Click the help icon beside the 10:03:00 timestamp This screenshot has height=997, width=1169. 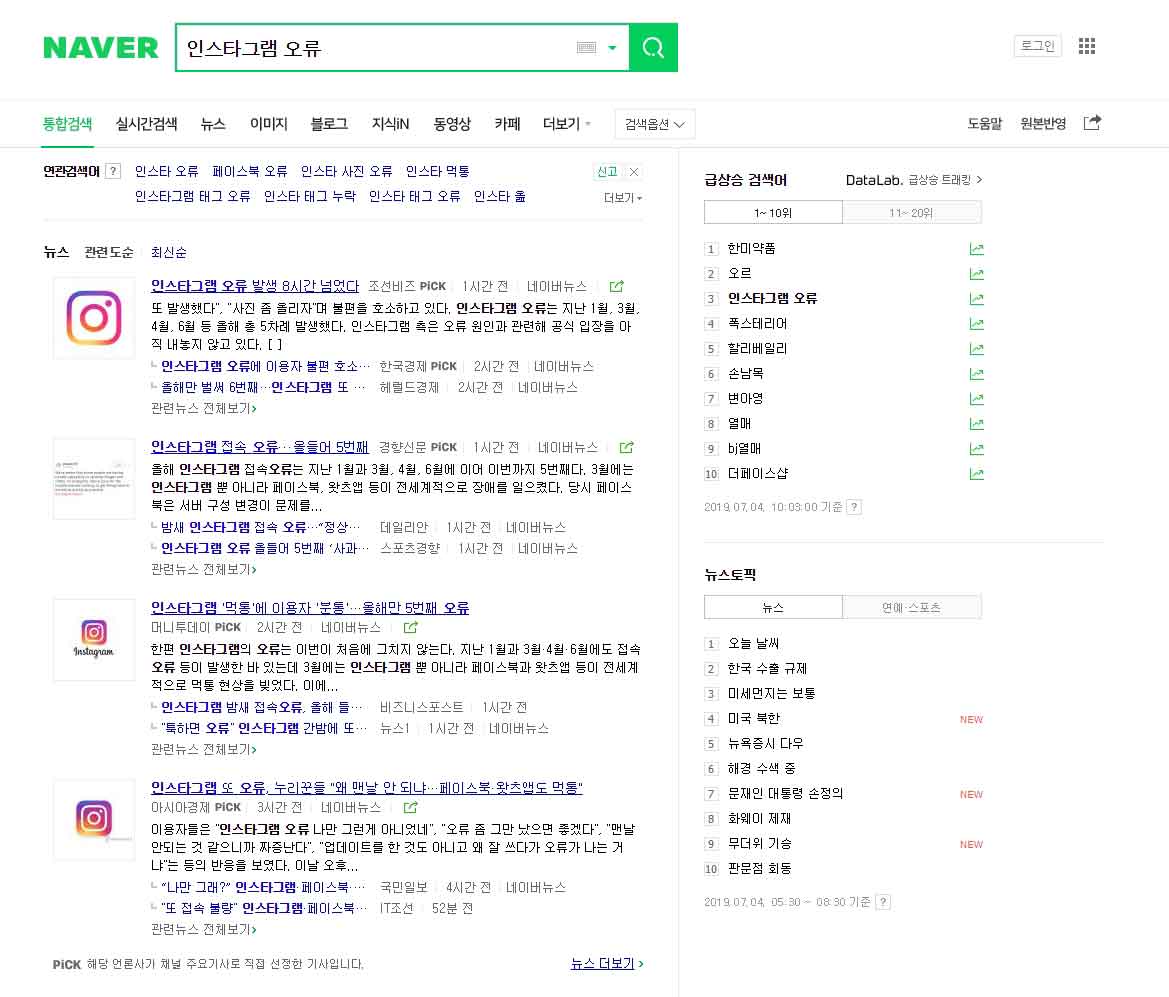click(x=854, y=507)
